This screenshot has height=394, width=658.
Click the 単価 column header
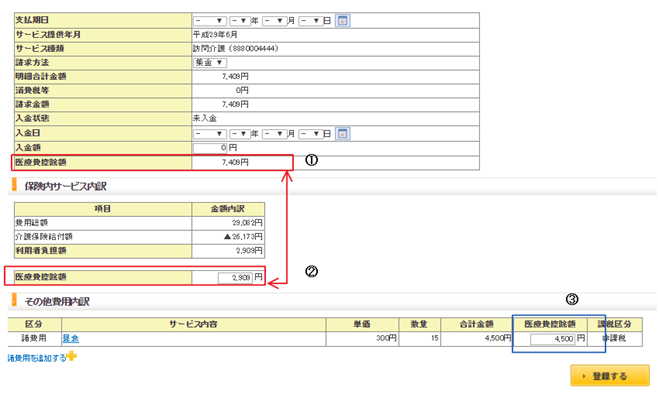[362, 324]
